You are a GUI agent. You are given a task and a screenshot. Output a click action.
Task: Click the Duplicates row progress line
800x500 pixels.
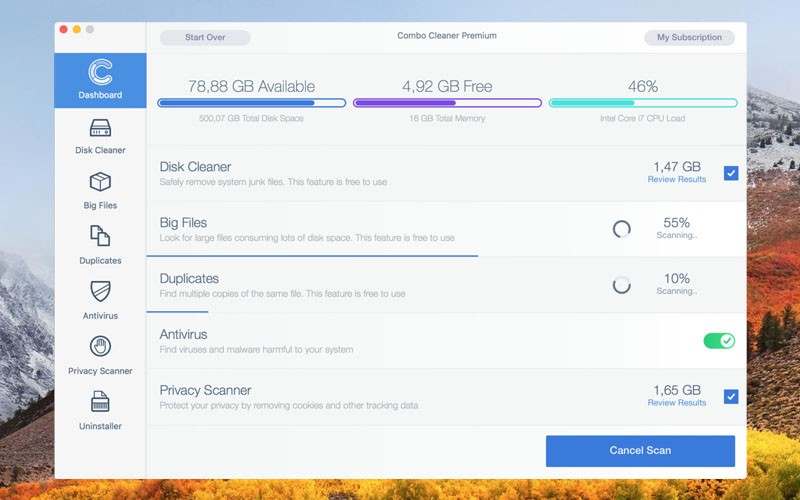pos(177,311)
